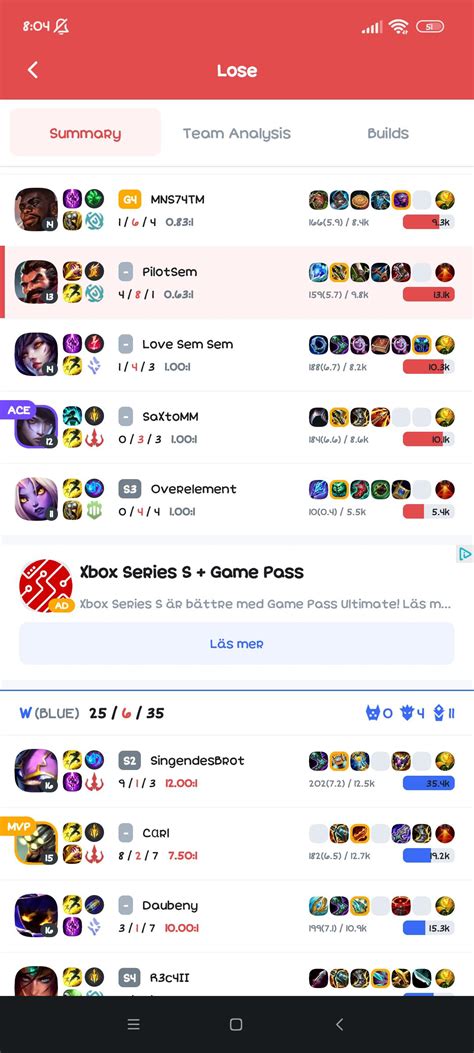Tap SingendesBrot's 35.4k blue damage bar

(x=428, y=783)
